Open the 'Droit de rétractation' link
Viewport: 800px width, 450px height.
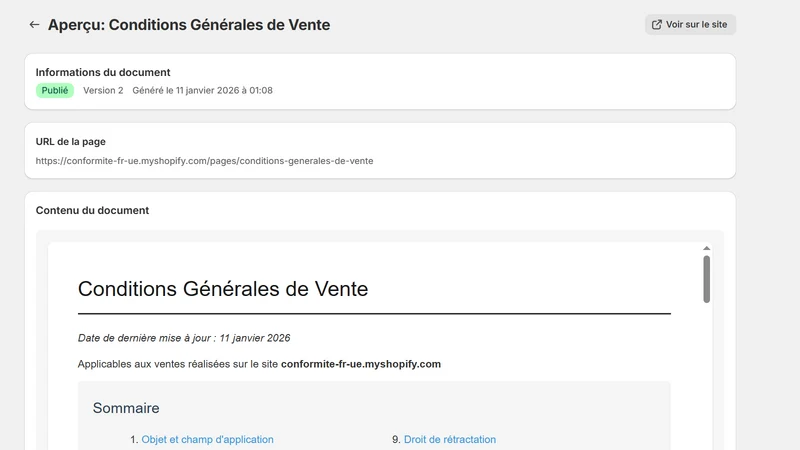tap(449, 439)
